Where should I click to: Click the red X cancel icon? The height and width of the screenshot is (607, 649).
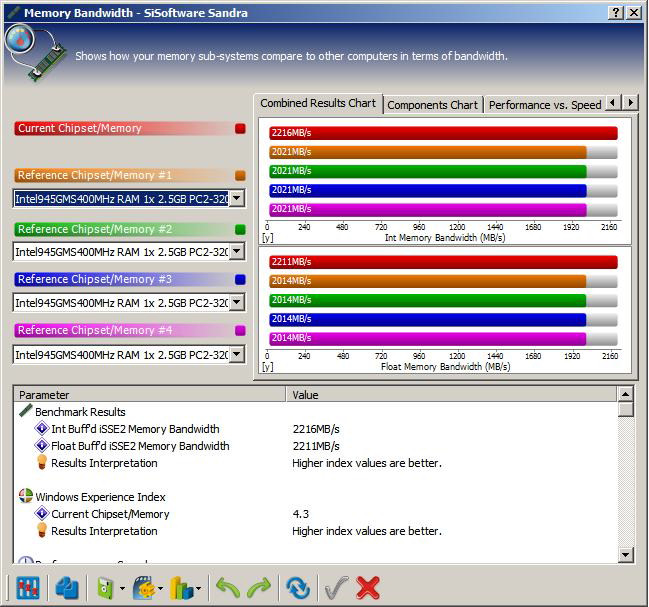click(x=368, y=588)
